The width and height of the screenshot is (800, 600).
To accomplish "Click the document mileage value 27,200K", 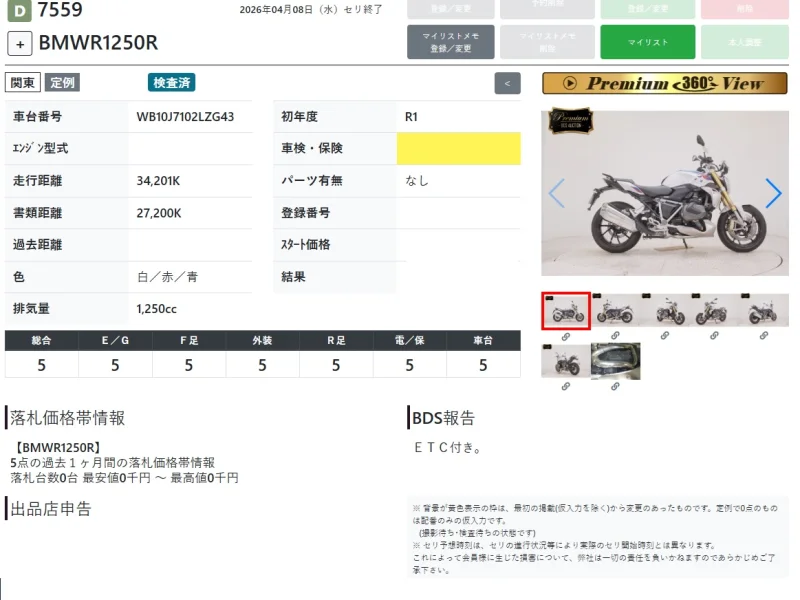I will [159, 213].
